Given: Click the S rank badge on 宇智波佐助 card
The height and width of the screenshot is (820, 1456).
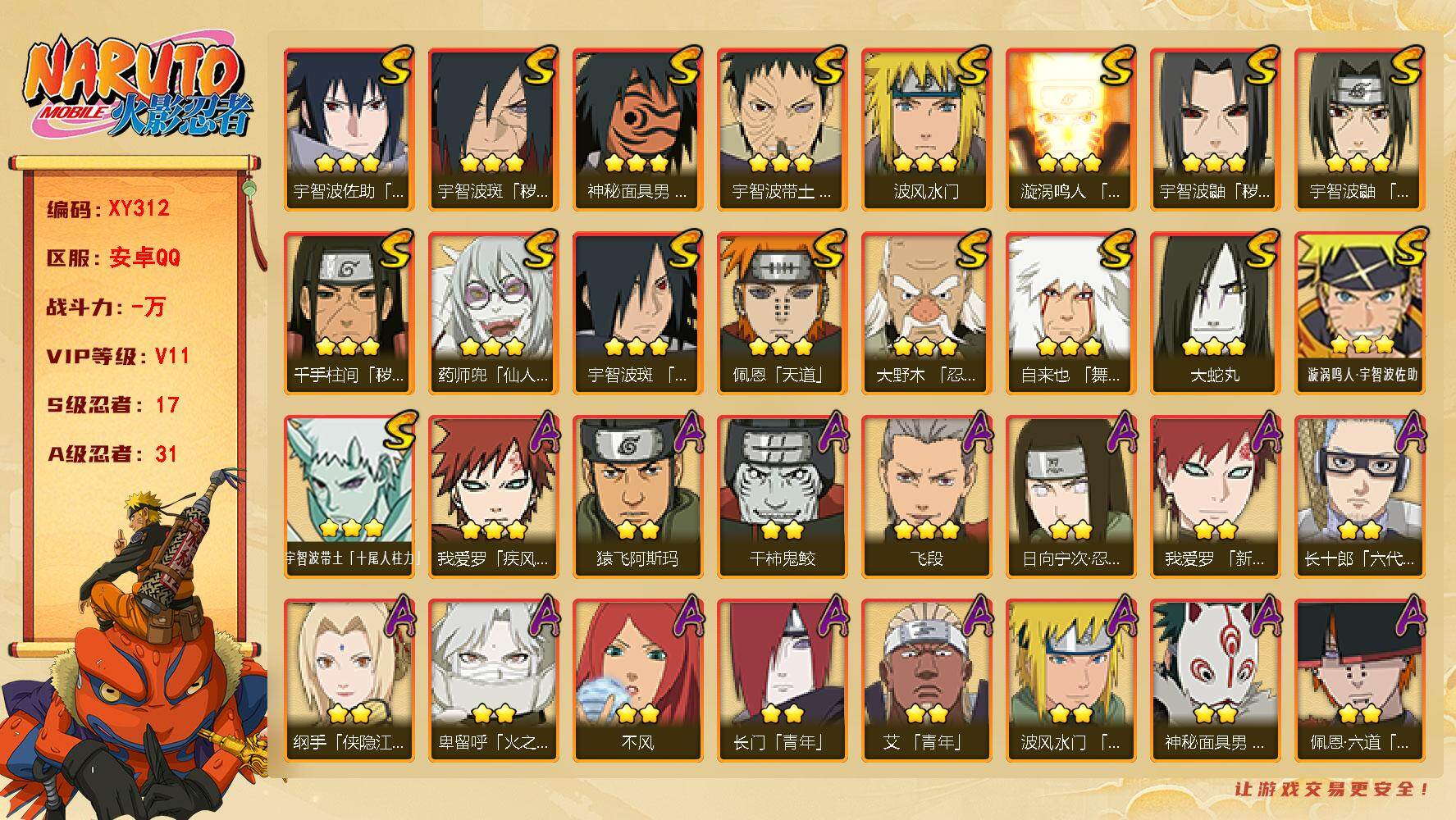Looking at the screenshot, I should [395, 67].
